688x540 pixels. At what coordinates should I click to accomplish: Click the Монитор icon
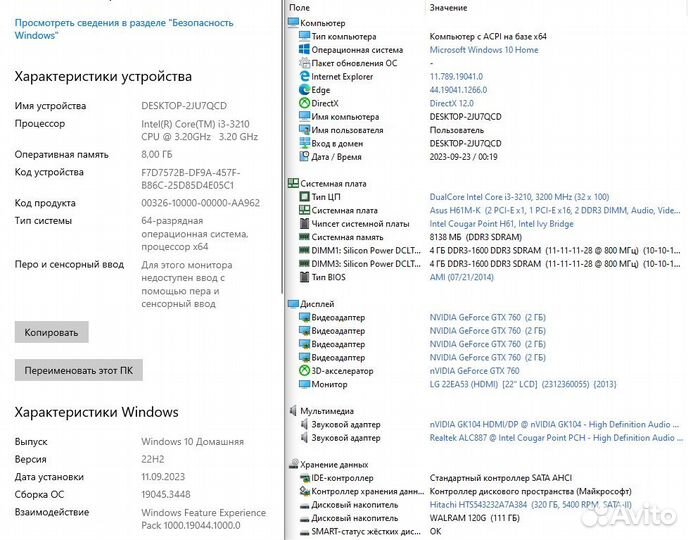[x=304, y=384]
